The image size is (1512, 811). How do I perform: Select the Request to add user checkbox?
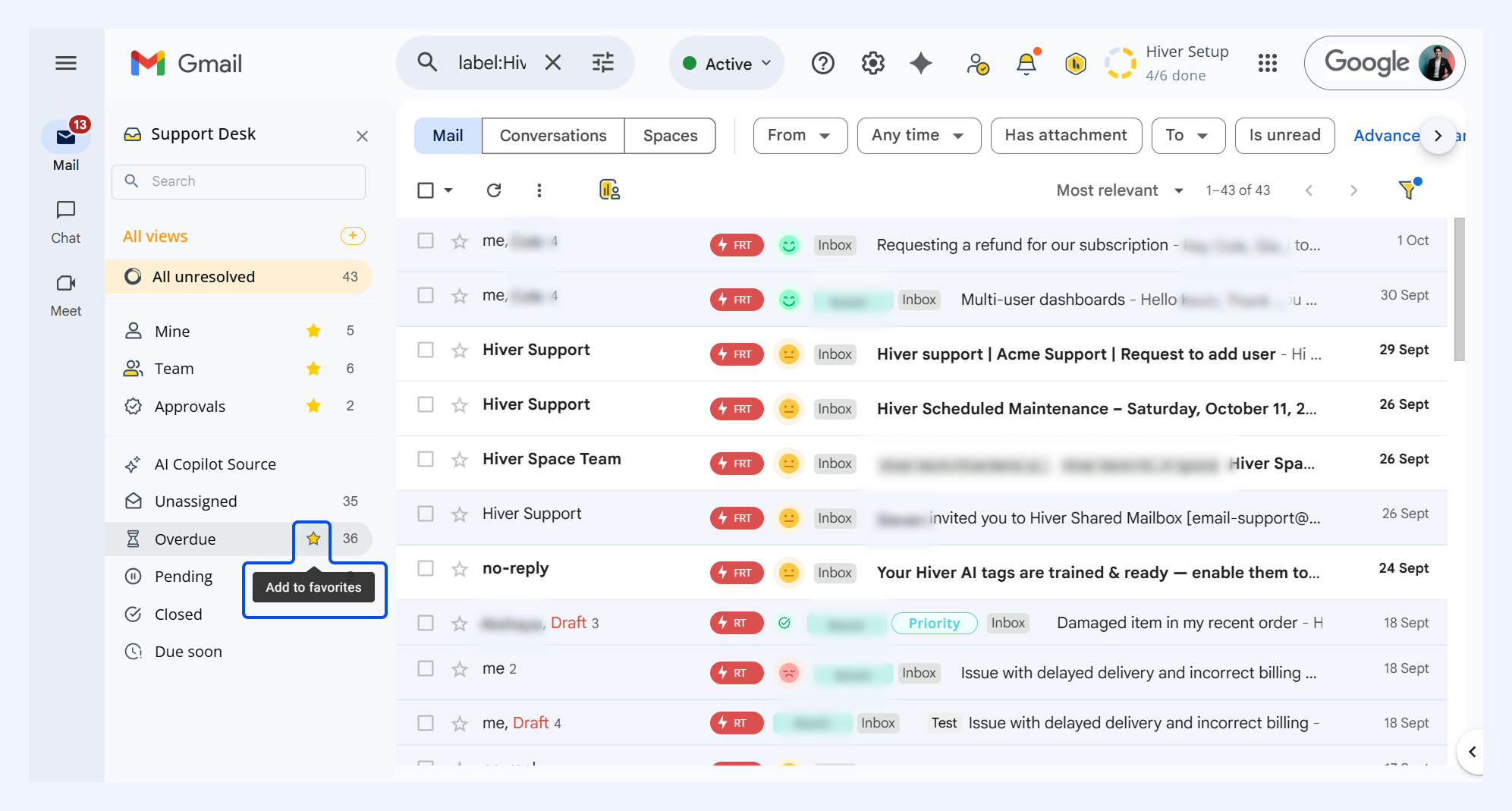[x=426, y=350]
